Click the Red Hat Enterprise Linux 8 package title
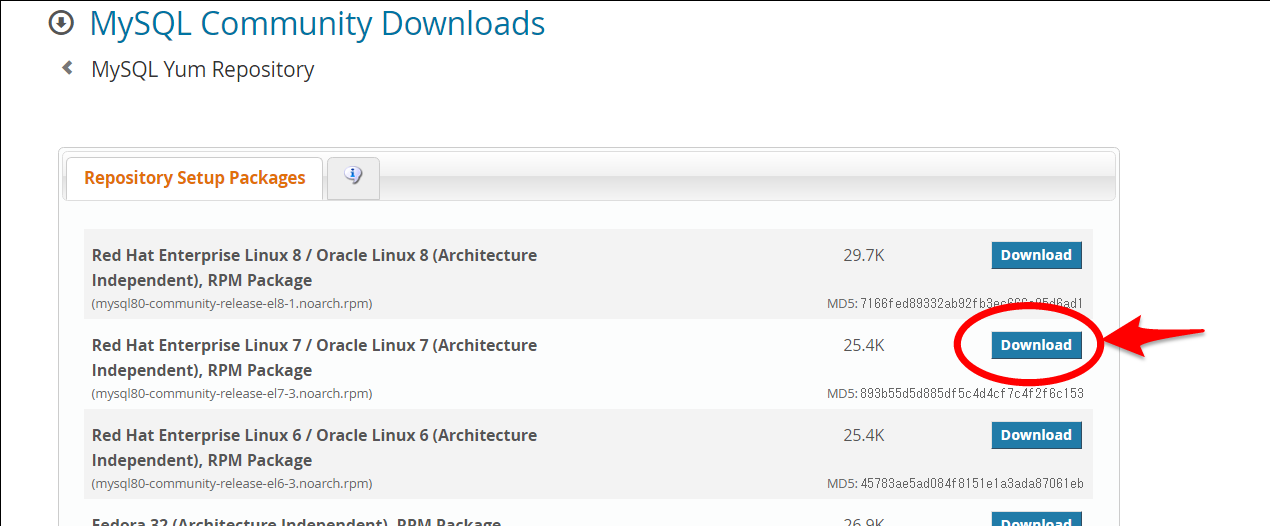This screenshot has height=526, width=1270. pos(314,268)
